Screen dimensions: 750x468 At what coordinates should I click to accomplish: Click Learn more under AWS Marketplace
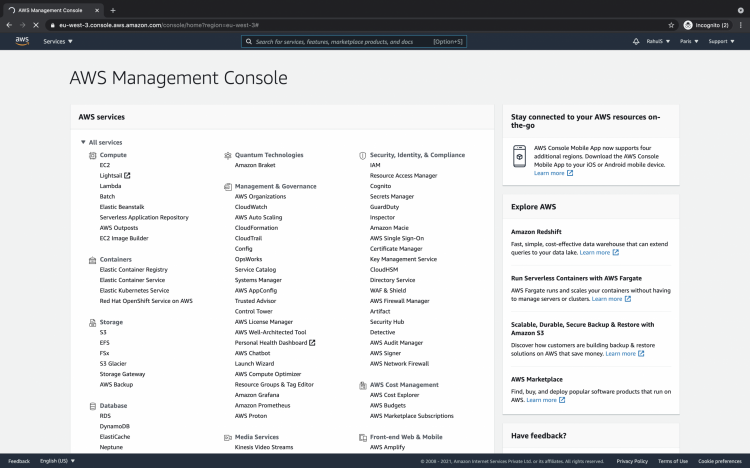(x=541, y=400)
